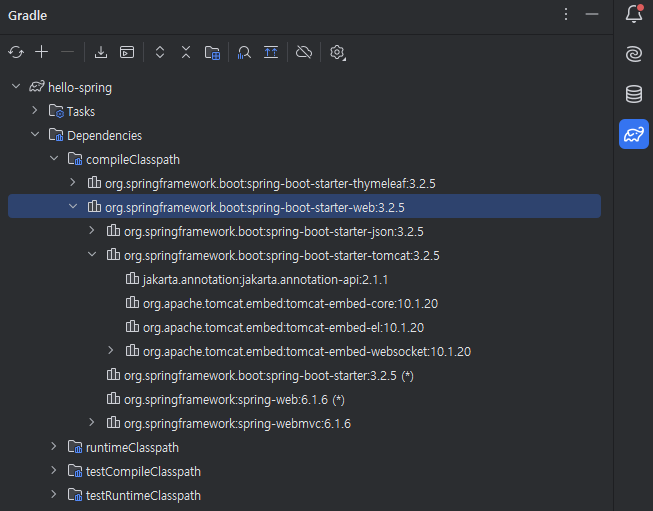
Task: Select spring-boot-starter-web:3.2.5 row
Action: point(304,206)
